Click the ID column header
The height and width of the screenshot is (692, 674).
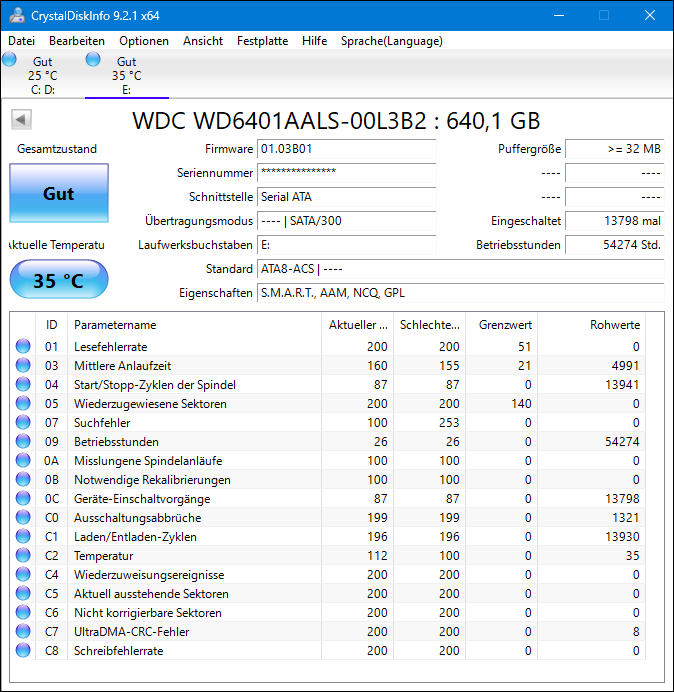51,325
